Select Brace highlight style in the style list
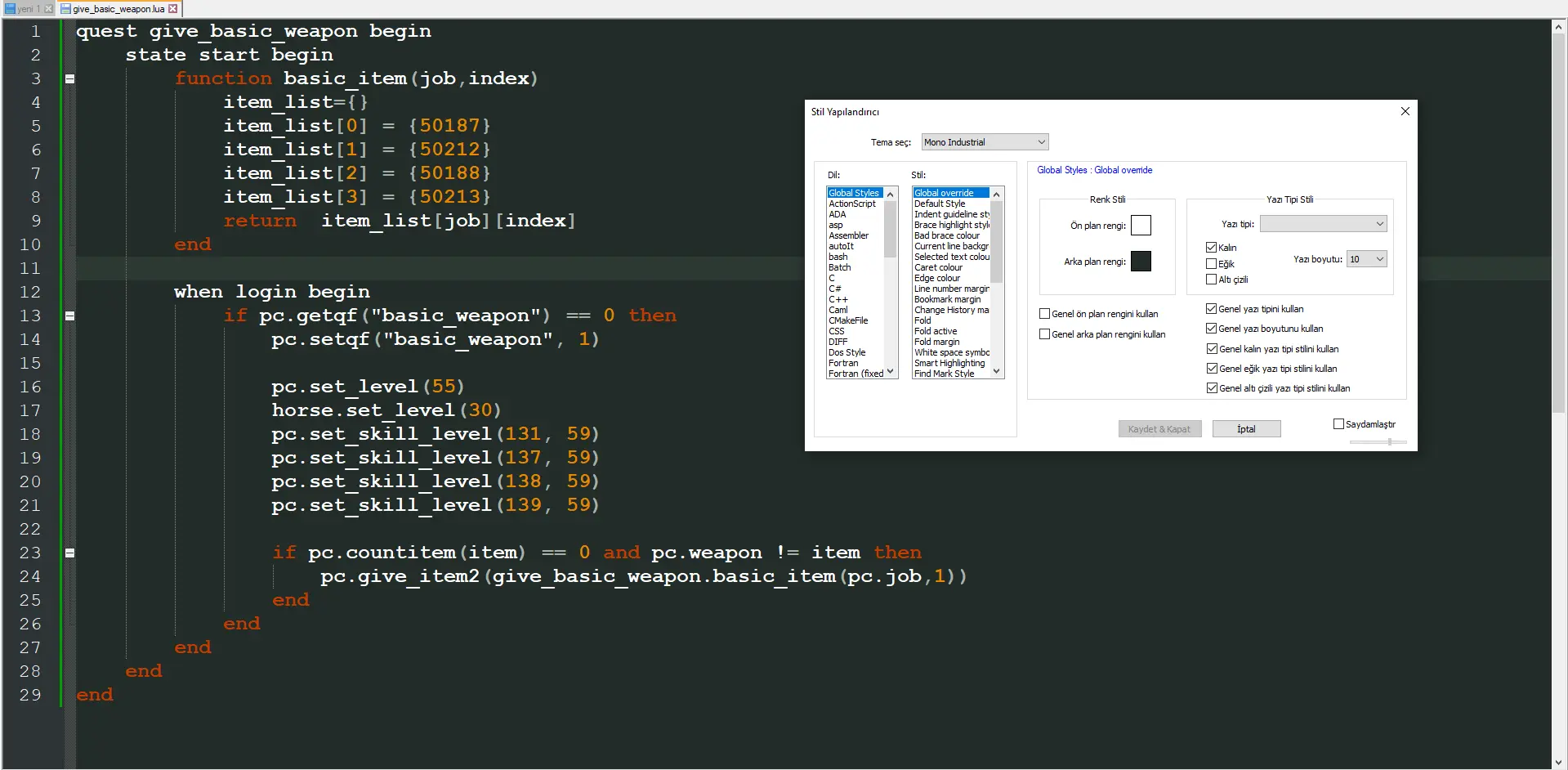The image size is (1568, 770). click(x=951, y=225)
